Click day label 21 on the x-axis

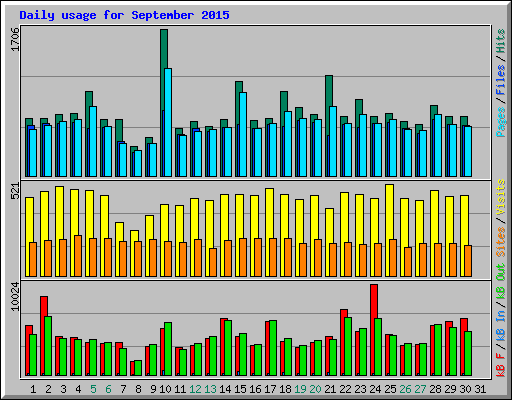[330, 389]
